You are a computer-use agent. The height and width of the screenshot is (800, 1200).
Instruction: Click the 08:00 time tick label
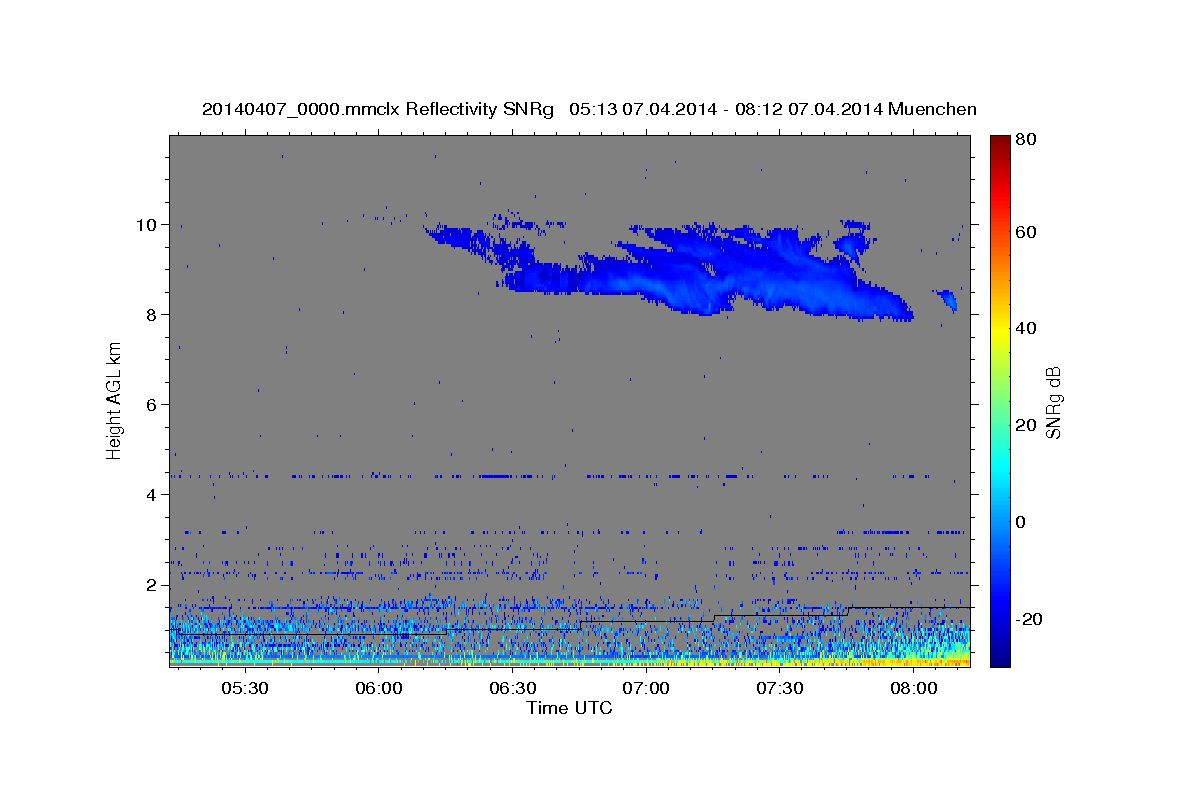click(914, 688)
